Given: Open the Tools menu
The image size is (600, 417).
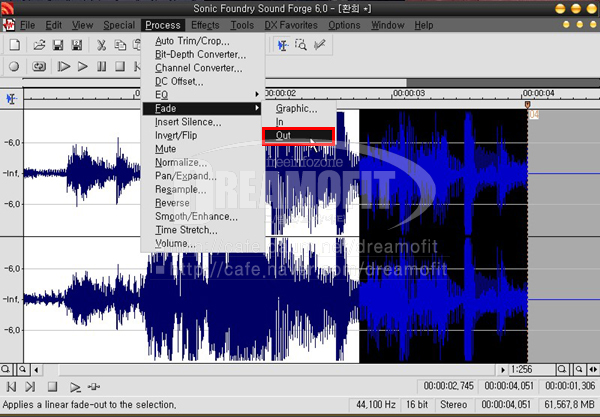Looking at the screenshot, I should pyautogui.click(x=242, y=25).
